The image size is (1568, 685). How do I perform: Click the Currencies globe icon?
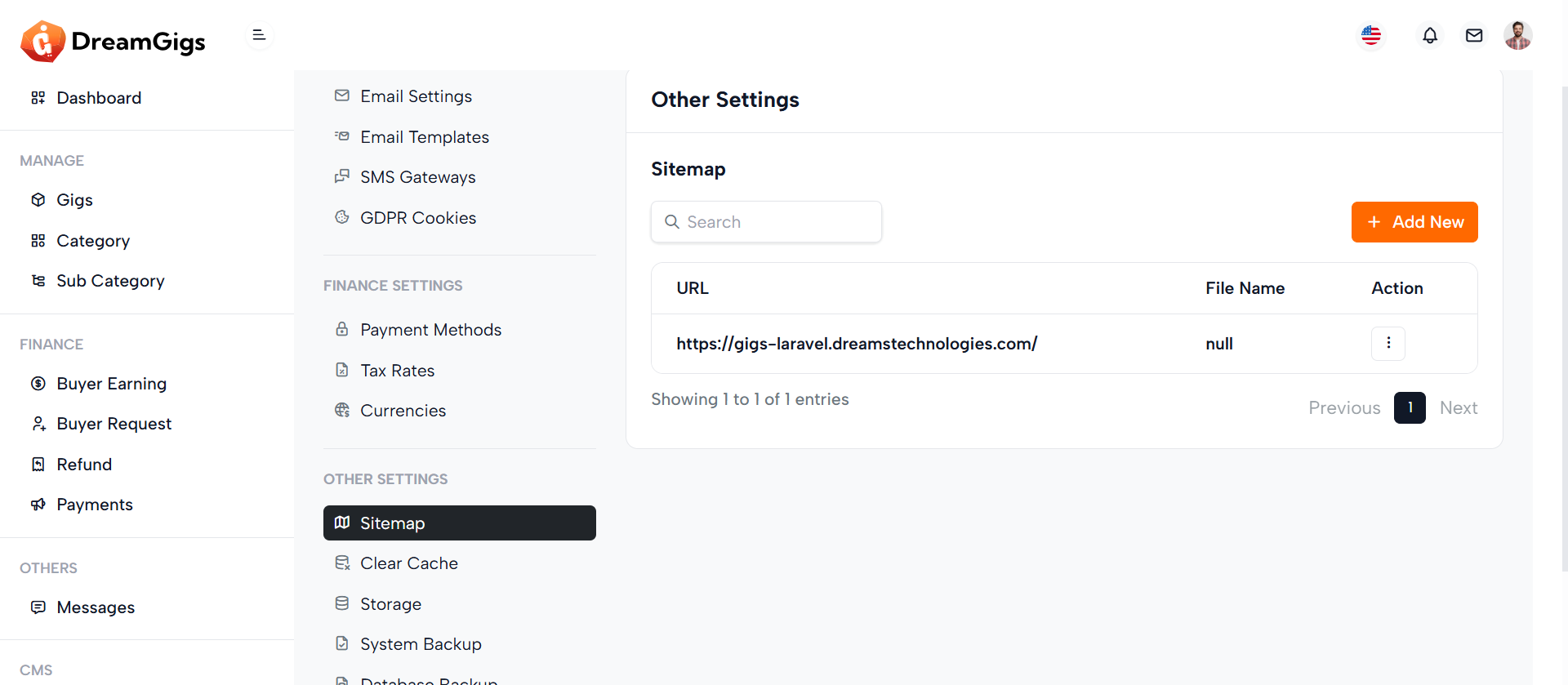point(342,410)
